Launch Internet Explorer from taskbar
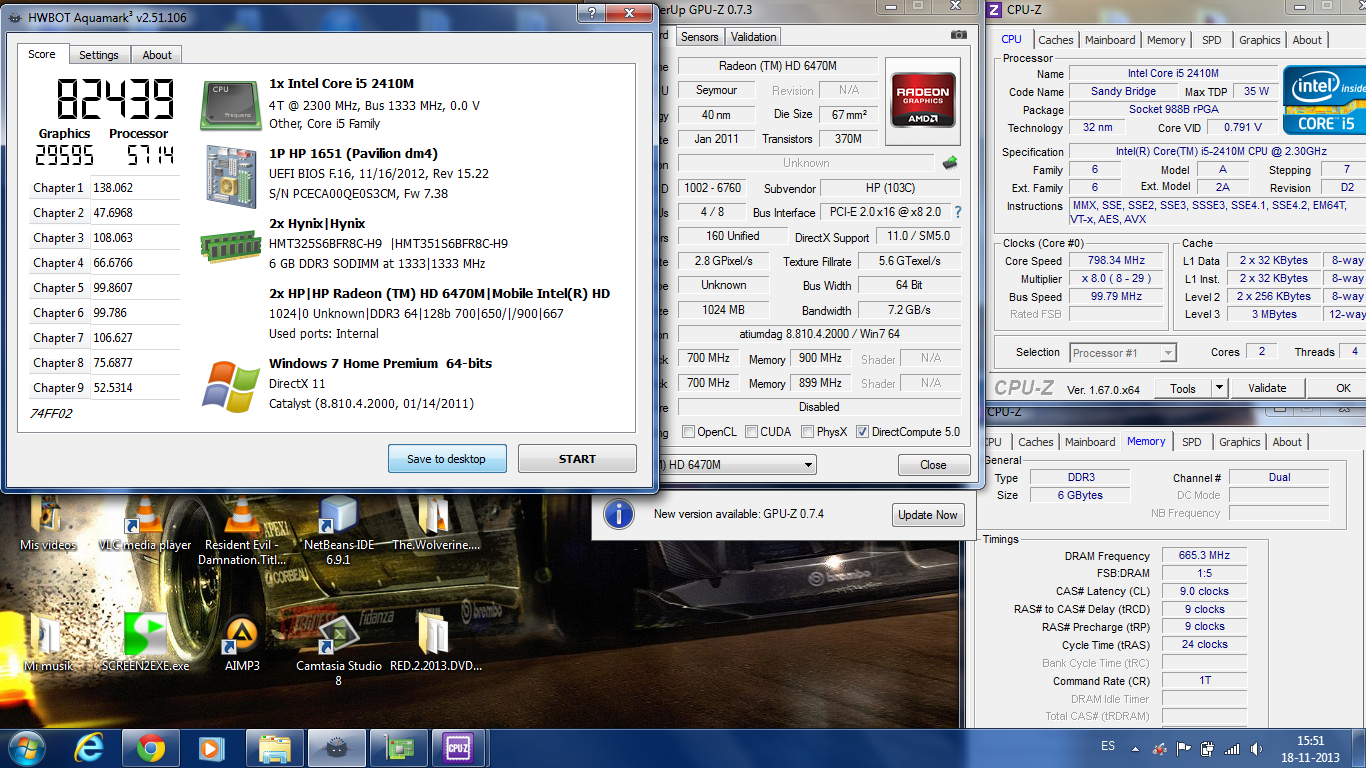 click(x=90, y=747)
